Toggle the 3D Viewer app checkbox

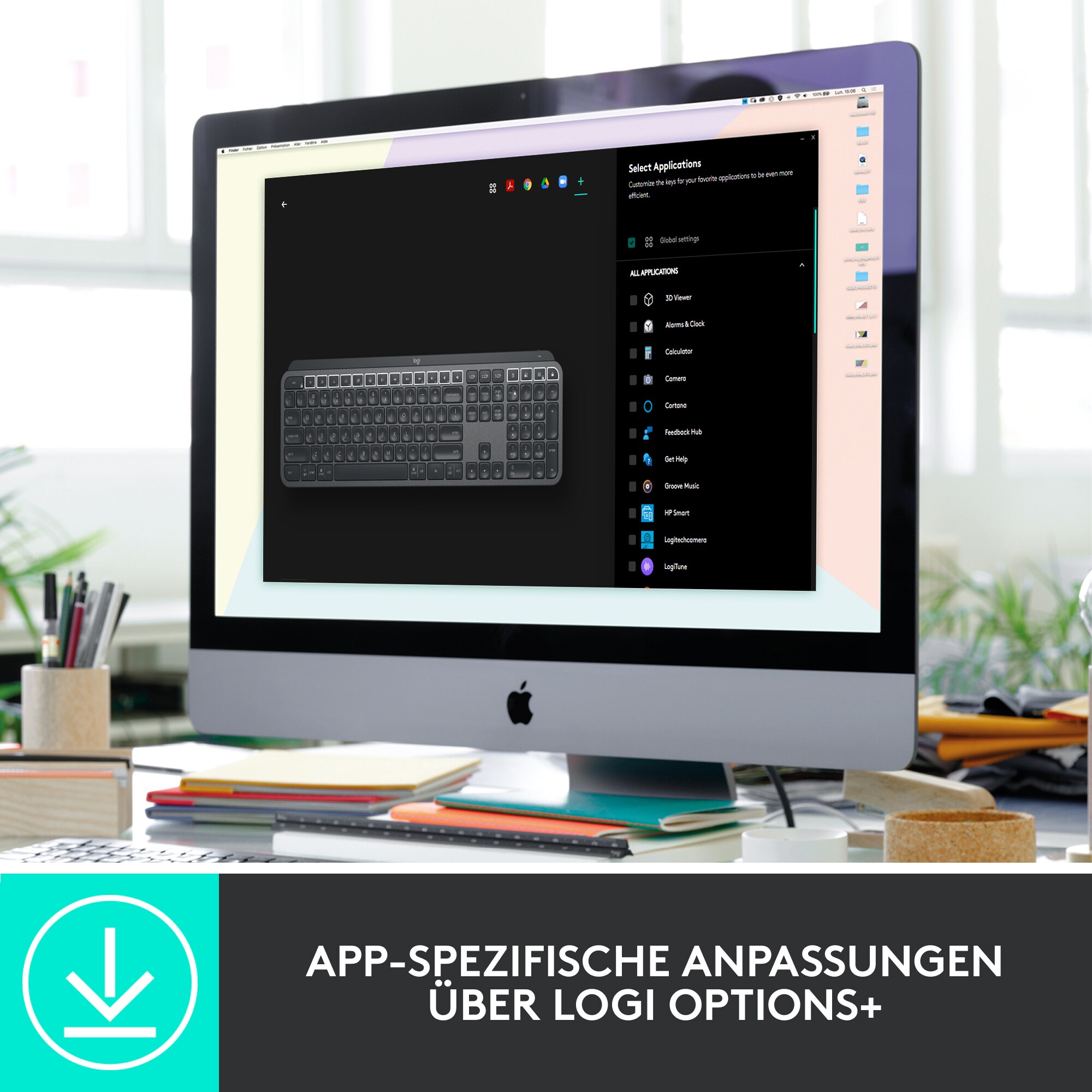(x=633, y=297)
